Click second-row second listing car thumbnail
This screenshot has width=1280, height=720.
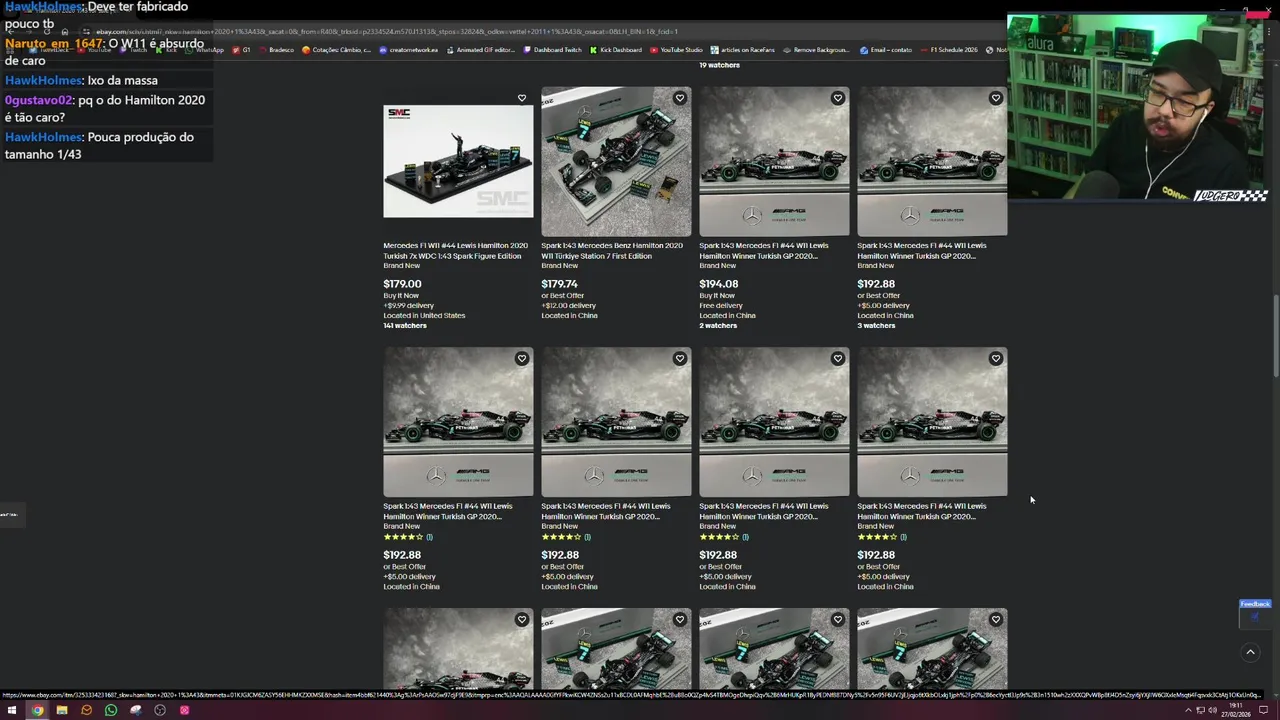[616, 422]
